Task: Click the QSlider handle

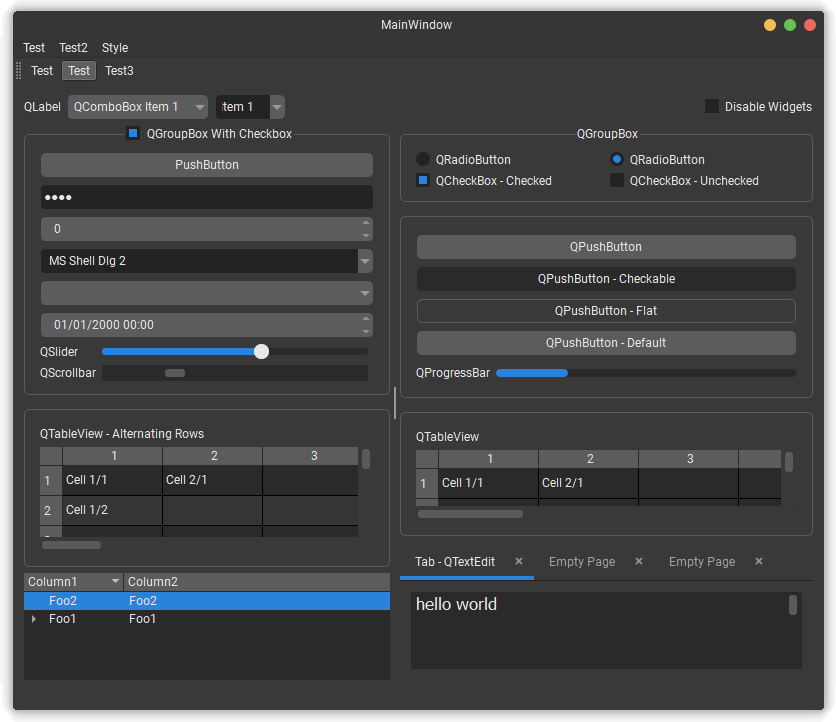Action: [261, 351]
